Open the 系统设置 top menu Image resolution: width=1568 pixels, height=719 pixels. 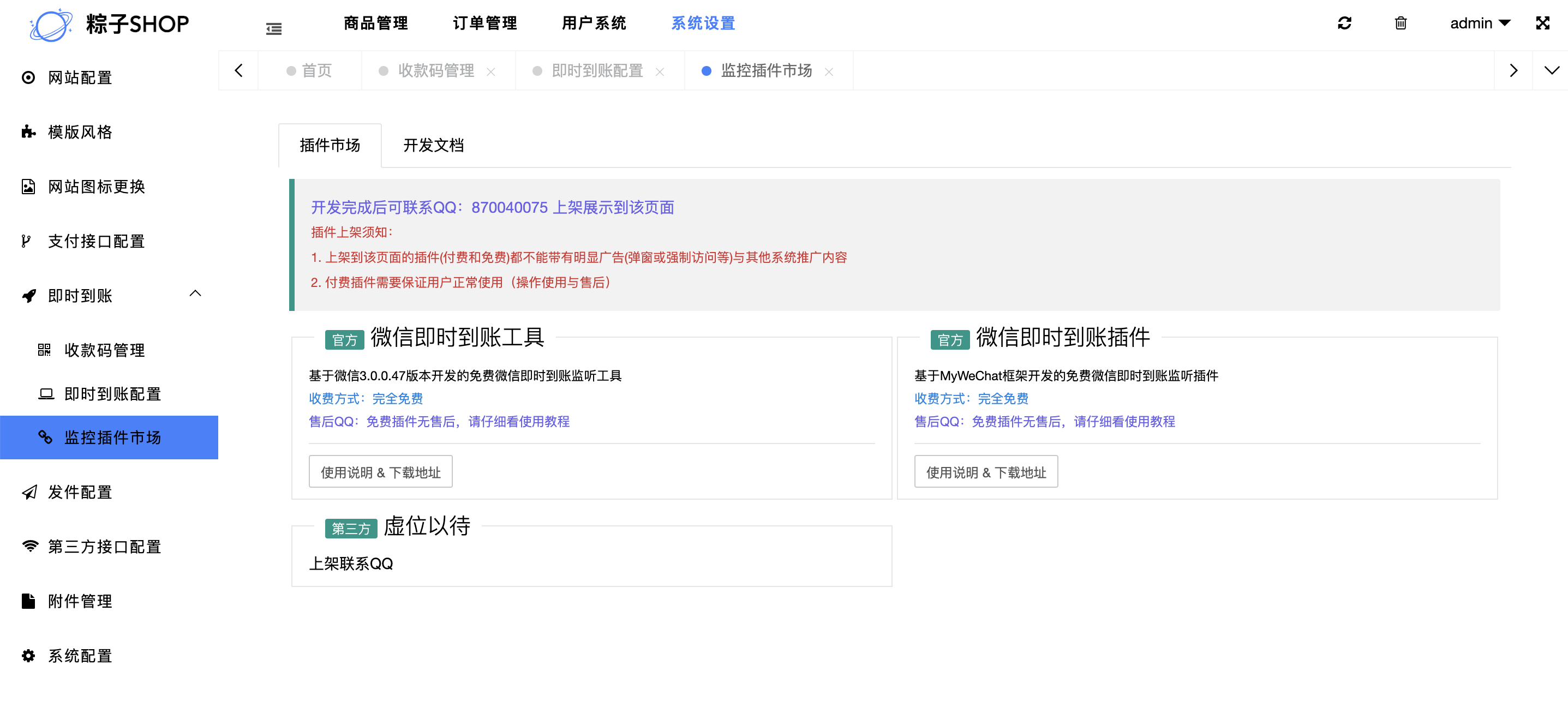click(x=703, y=23)
